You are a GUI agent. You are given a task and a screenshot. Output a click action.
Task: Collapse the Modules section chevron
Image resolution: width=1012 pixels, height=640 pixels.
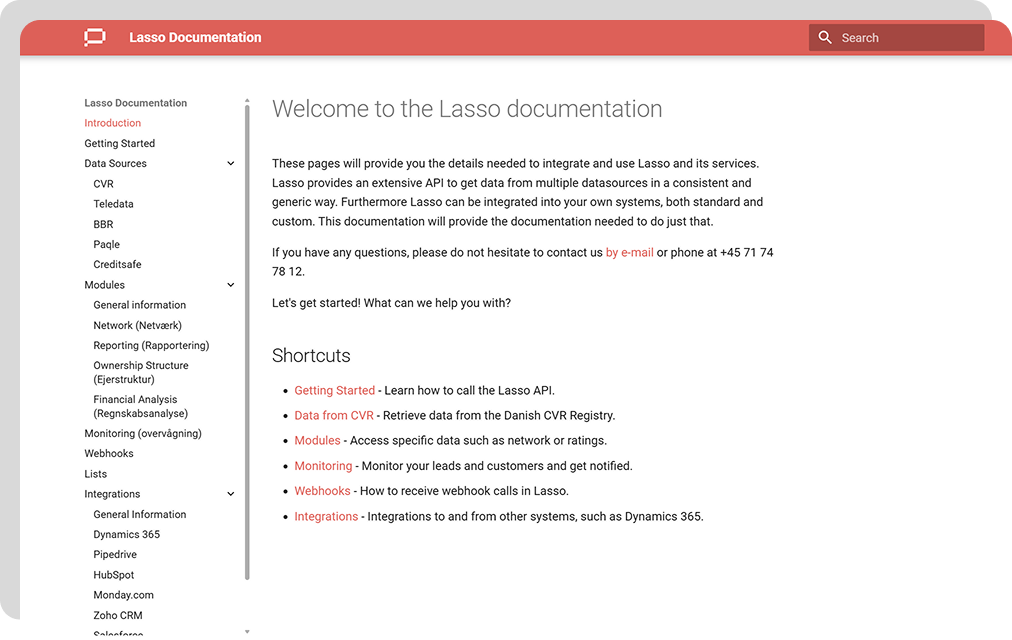click(231, 285)
